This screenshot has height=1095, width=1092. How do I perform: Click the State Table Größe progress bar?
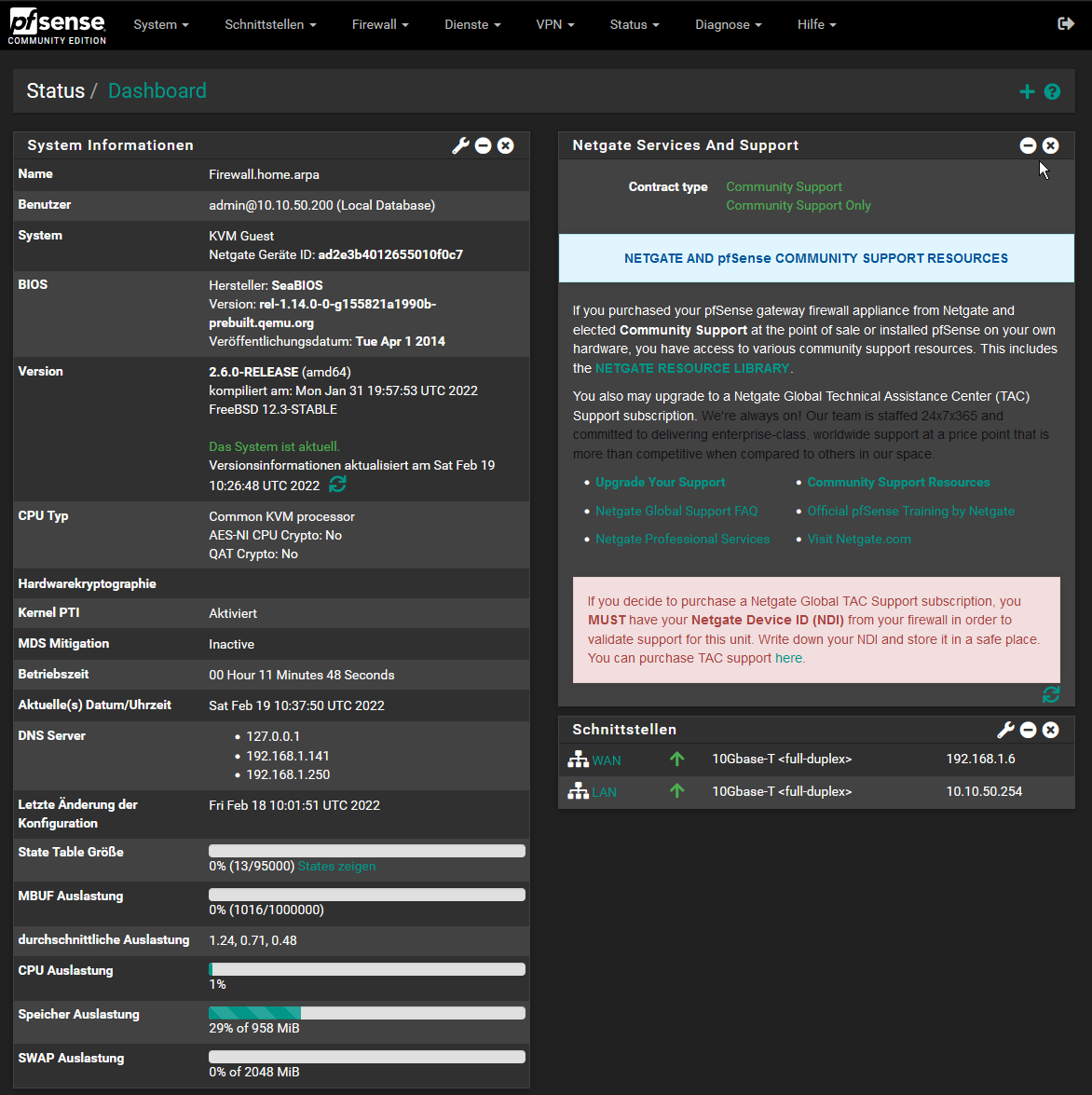[x=366, y=851]
